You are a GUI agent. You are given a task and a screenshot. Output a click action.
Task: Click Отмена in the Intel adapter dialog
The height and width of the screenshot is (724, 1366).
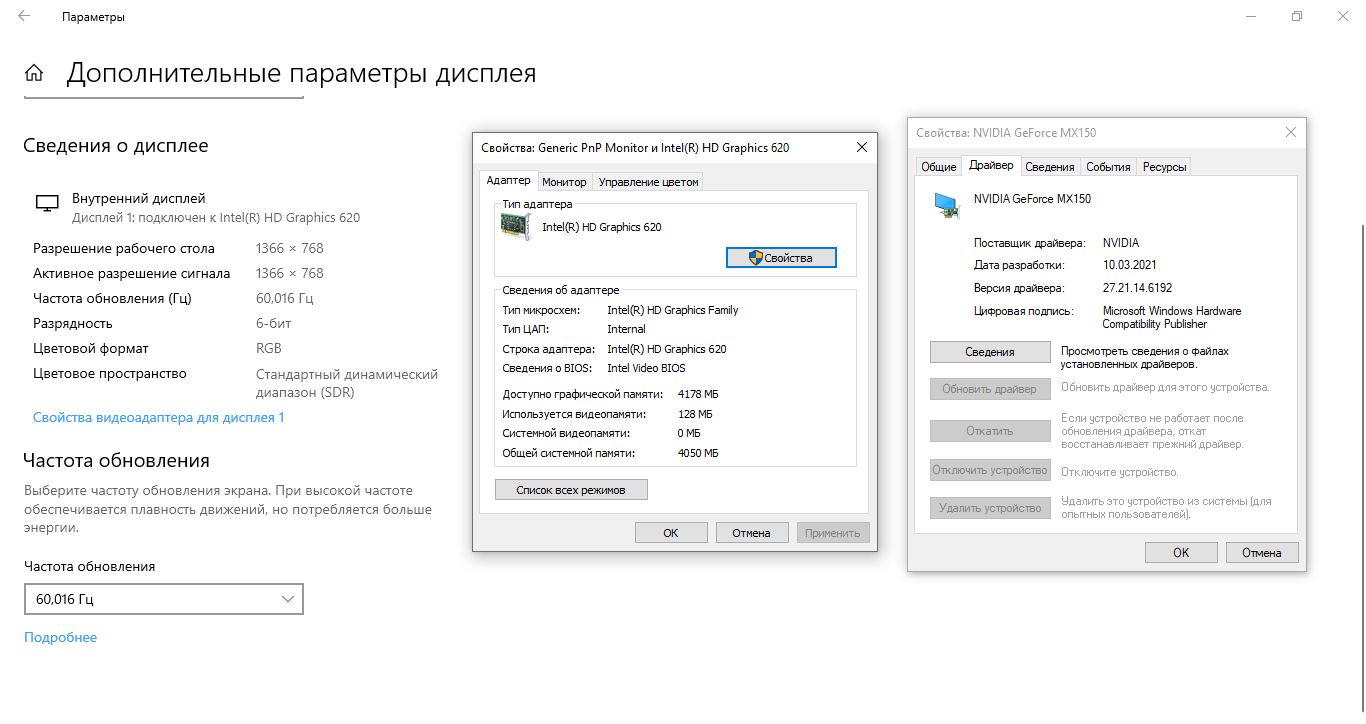(751, 533)
